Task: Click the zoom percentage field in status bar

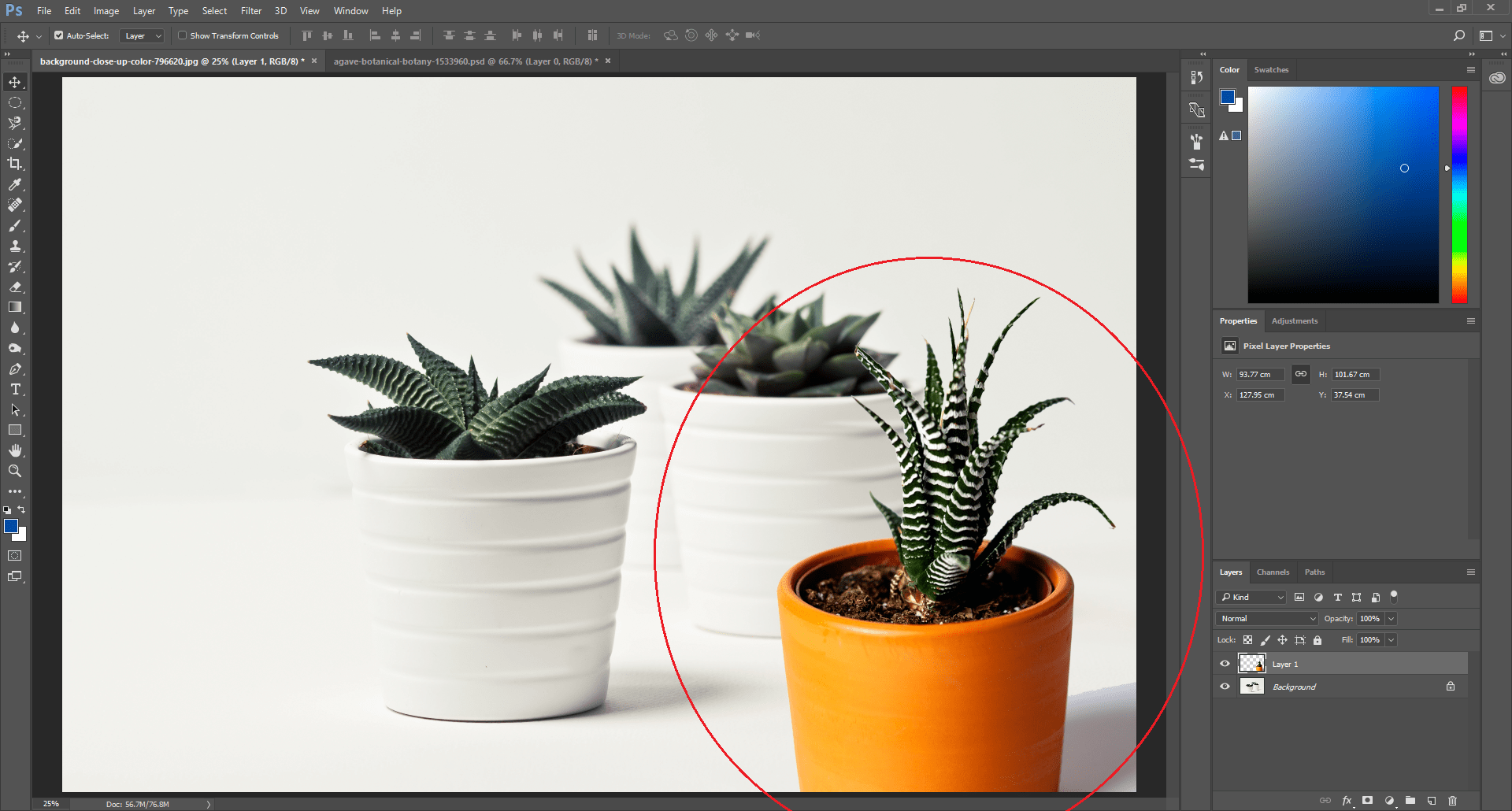Action: [51, 804]
